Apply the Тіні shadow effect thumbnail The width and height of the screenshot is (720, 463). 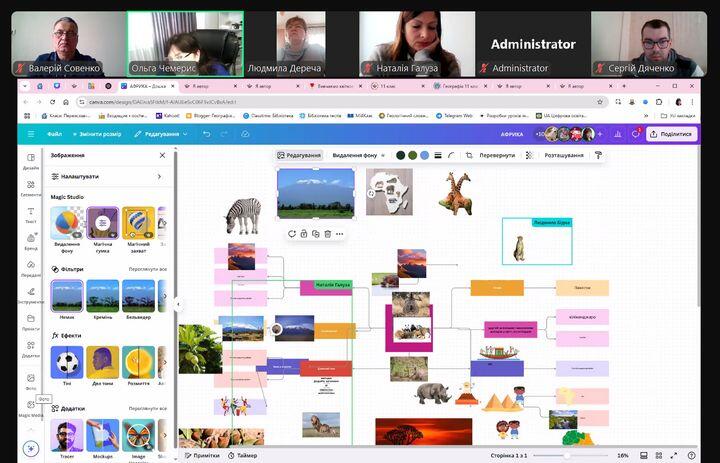click(x=67, y=362)
